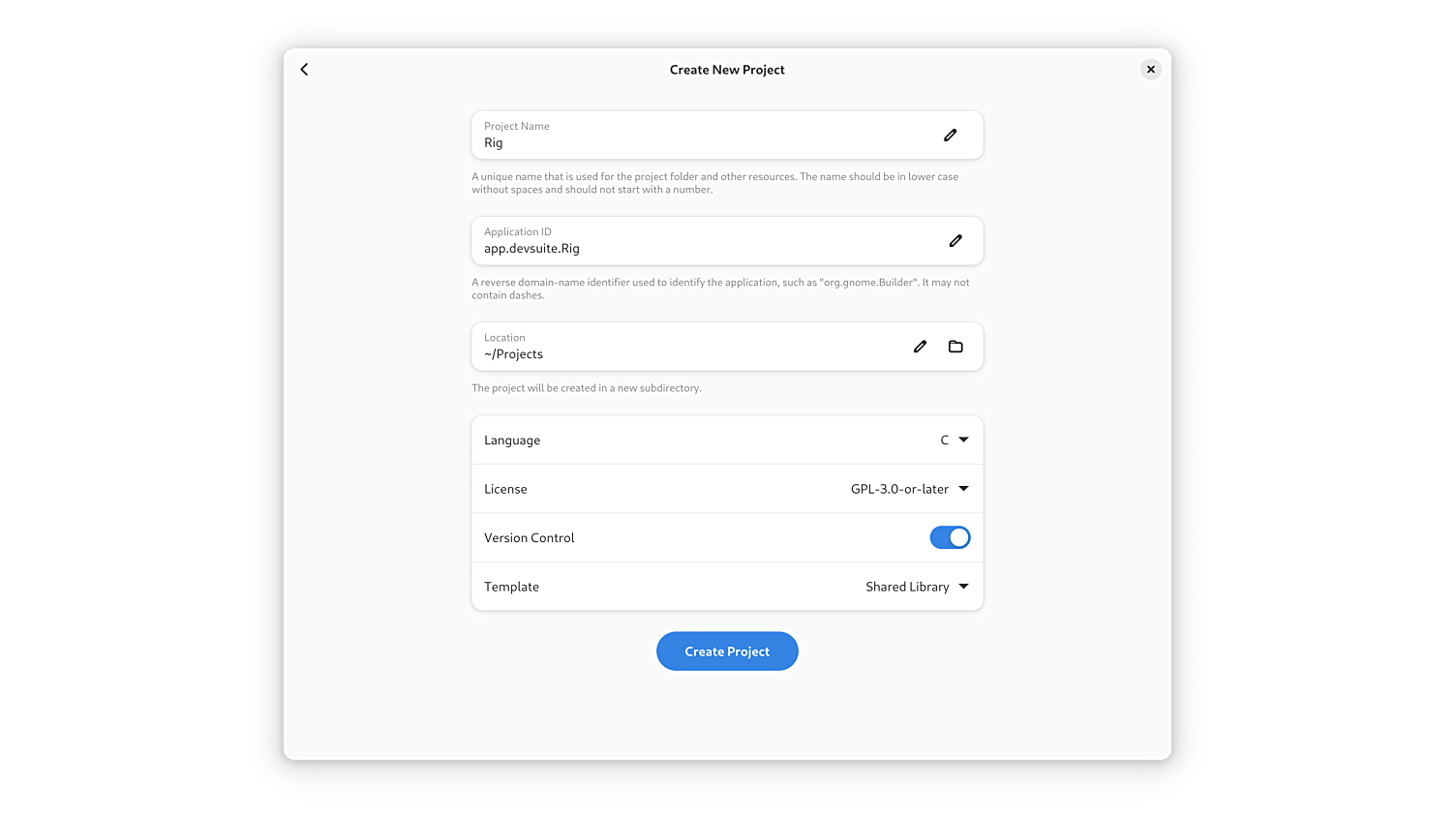Image resolution: width=1456 pixels, height=819 pixels.
Task: Click the Project Name edit pencil icon
Action: (x=950, y=136)
